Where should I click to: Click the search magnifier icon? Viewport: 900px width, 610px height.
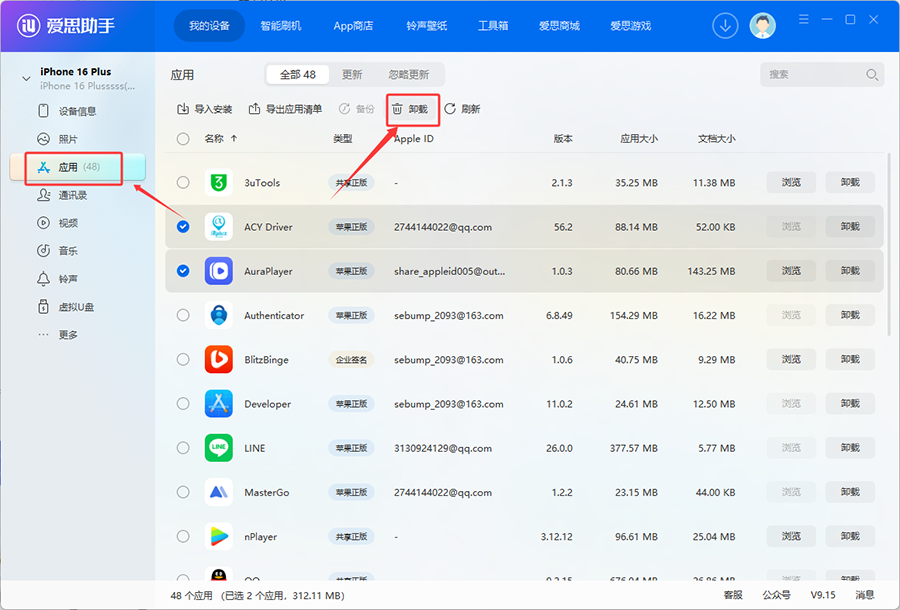coord(871,75)
